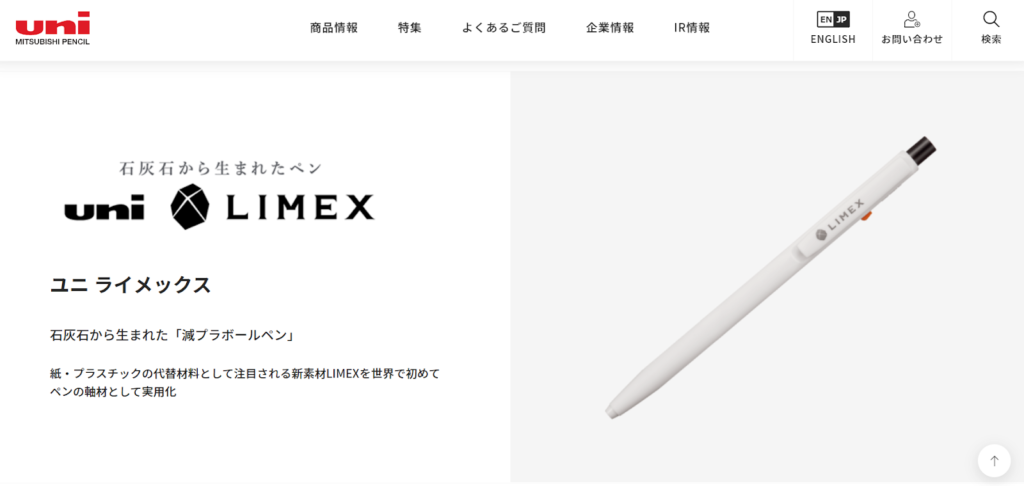The image size is (1024, 486).
Task: Click the EN JP language icon
Action: (833, 19)
